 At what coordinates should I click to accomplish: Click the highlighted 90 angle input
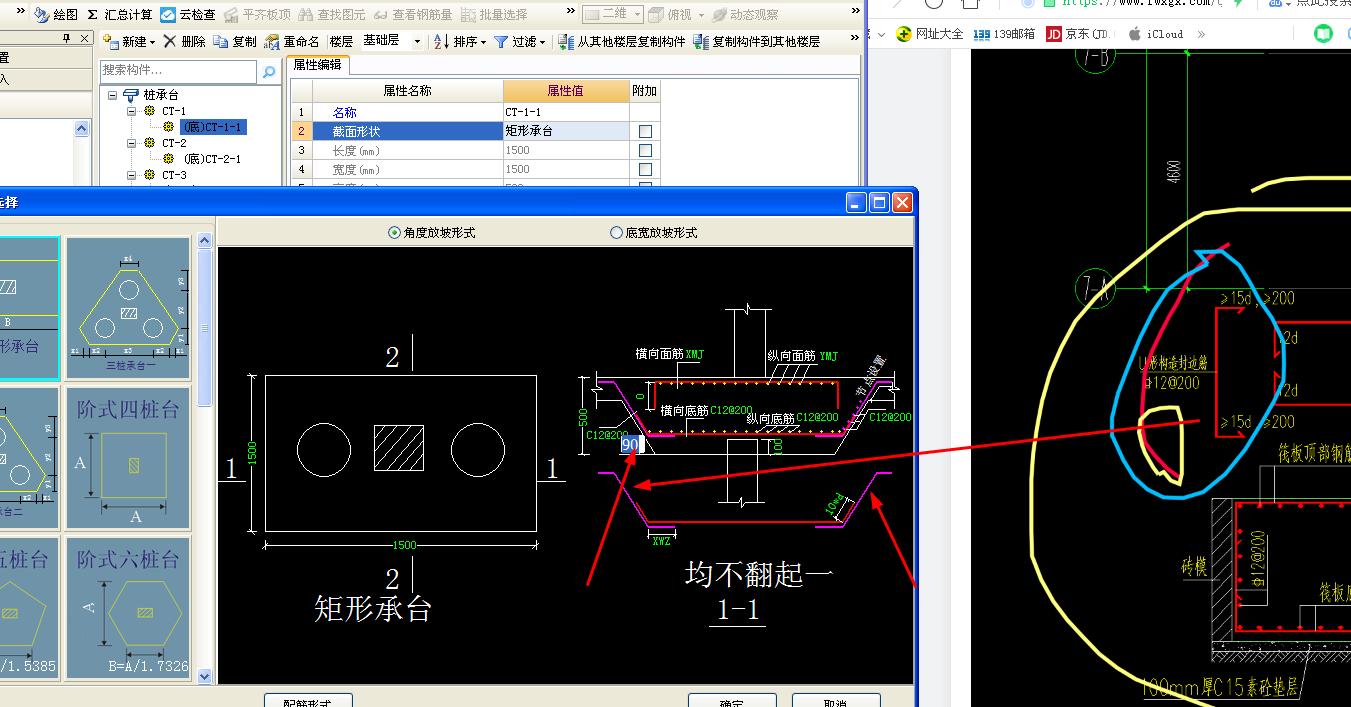[x=630, y=444]
